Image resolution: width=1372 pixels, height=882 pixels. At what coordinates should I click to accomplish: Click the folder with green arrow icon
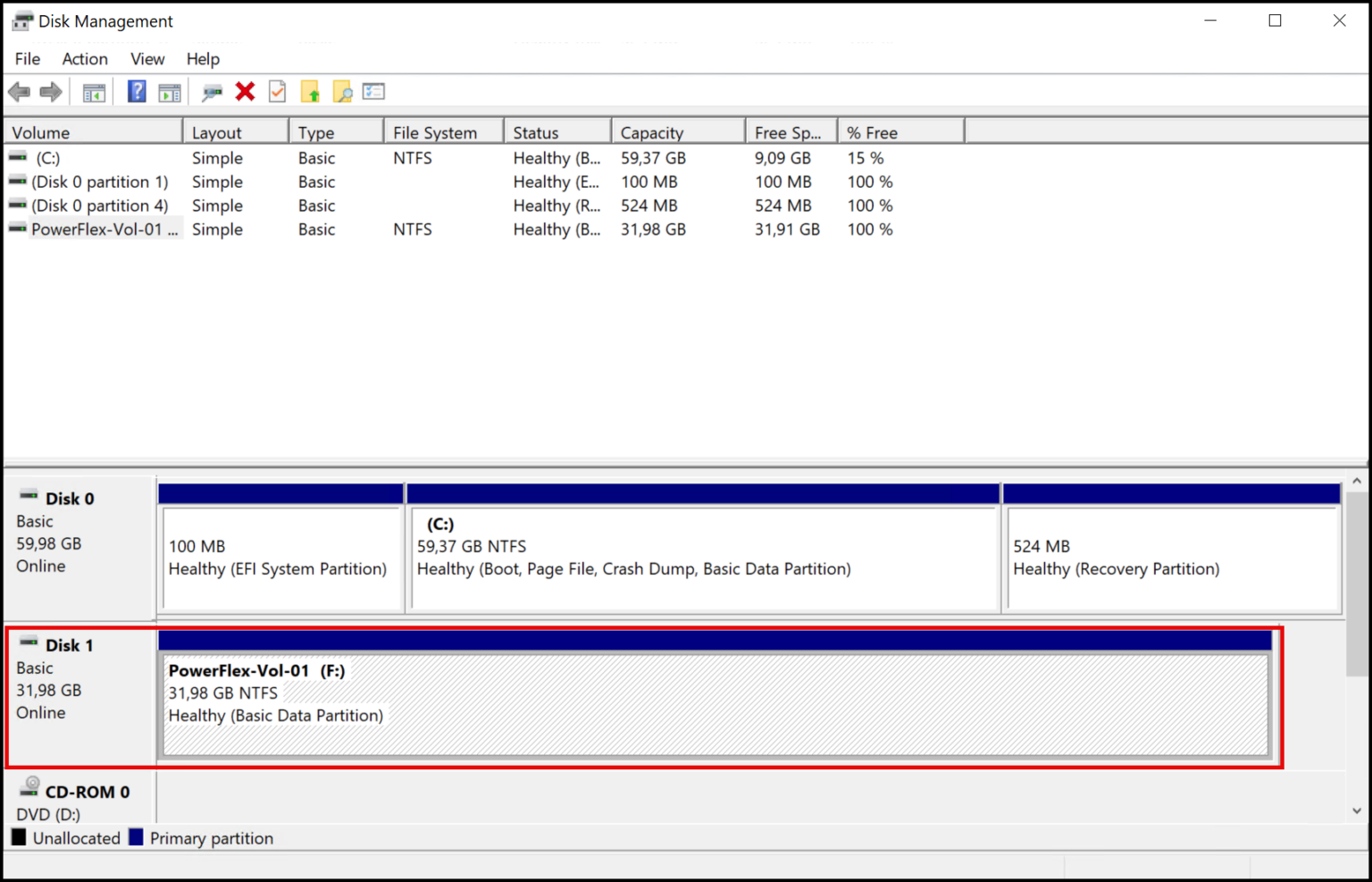310,91
